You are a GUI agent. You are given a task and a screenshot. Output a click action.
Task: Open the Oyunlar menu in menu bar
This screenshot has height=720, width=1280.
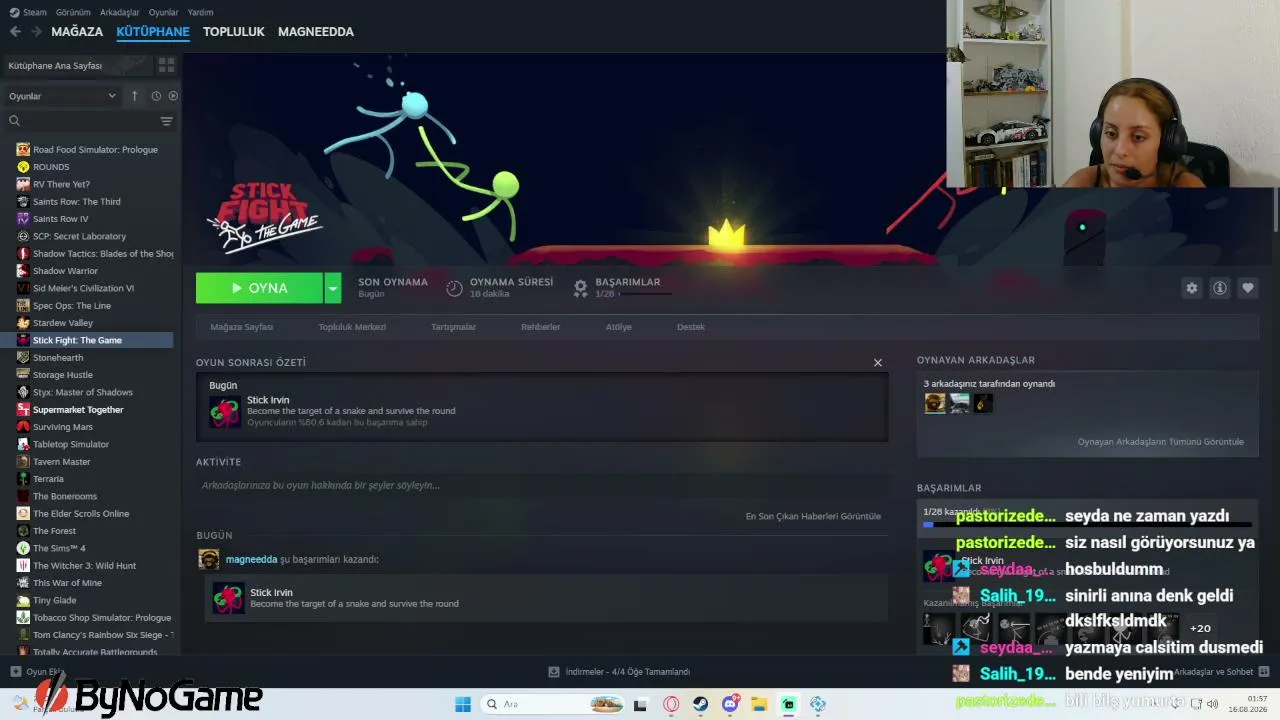pyautogui.click(x=163, y=12)
